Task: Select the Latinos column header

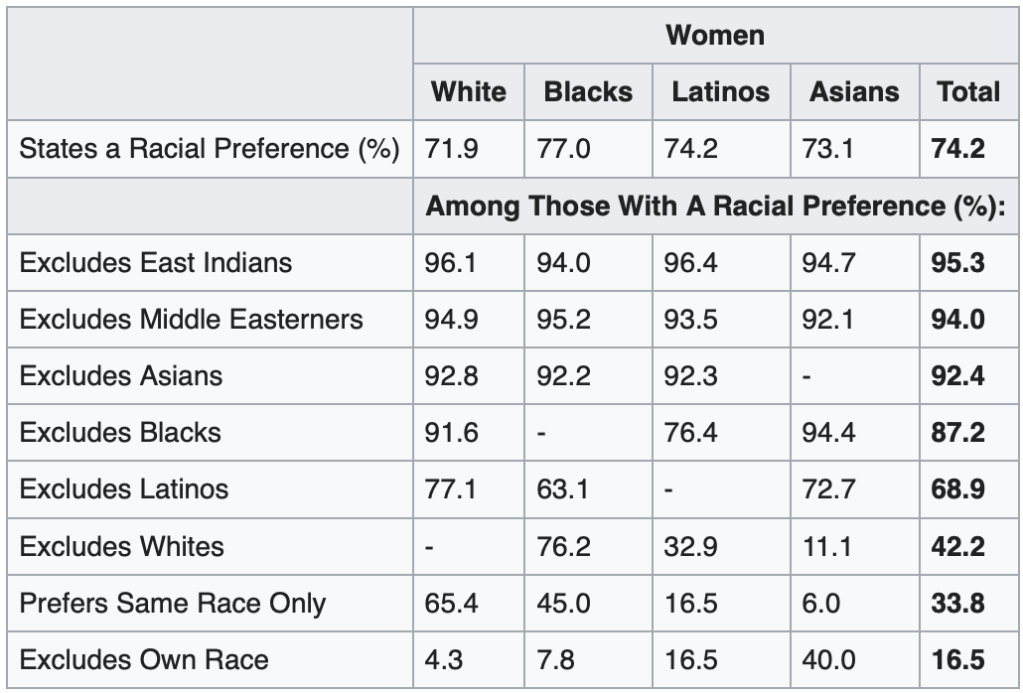Action: pyautogui.click(x=720, y=93)
